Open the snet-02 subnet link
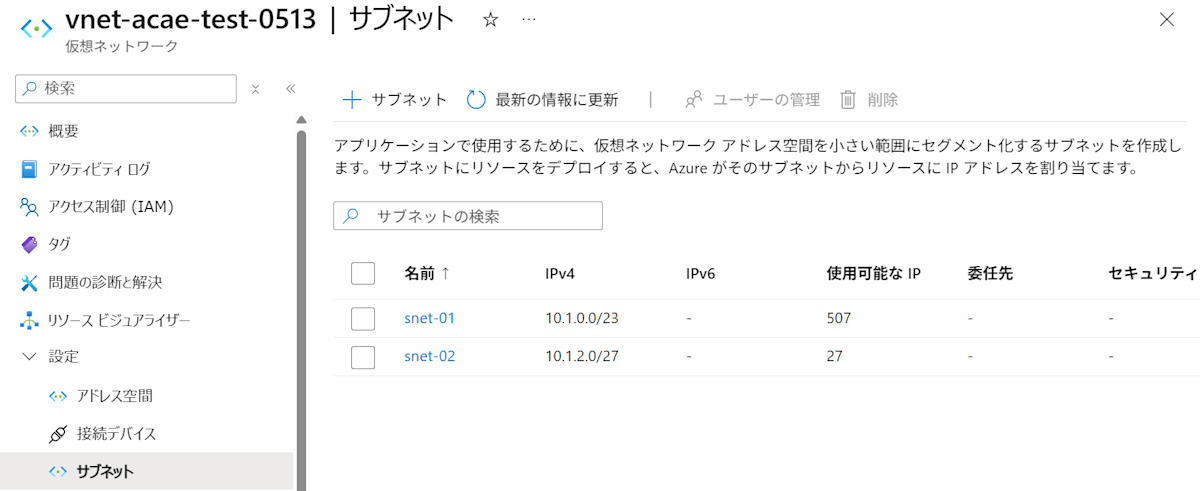The height and width of the screenshot is (491, 1200). [430, 356]
